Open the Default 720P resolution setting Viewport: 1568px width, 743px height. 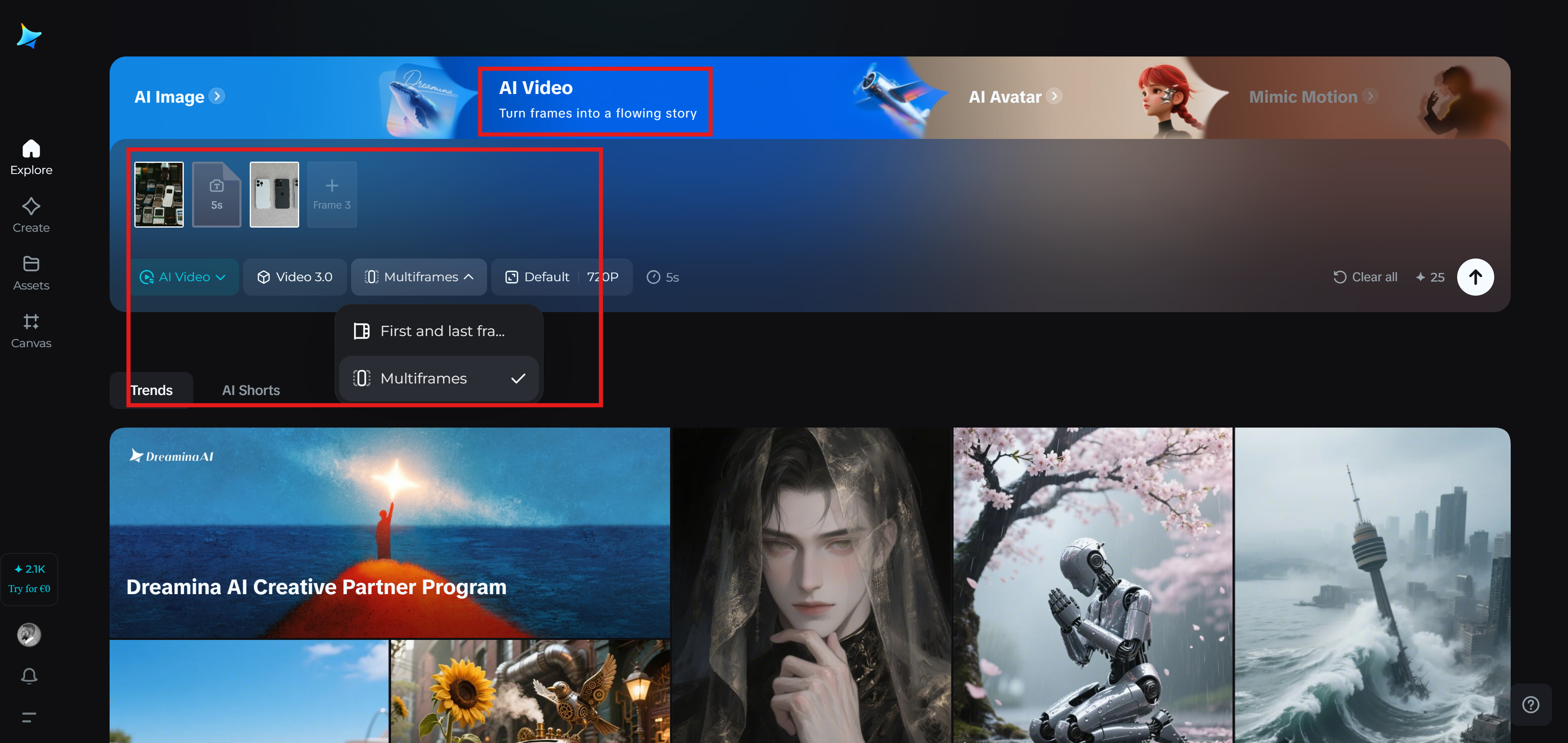[561, 277]
